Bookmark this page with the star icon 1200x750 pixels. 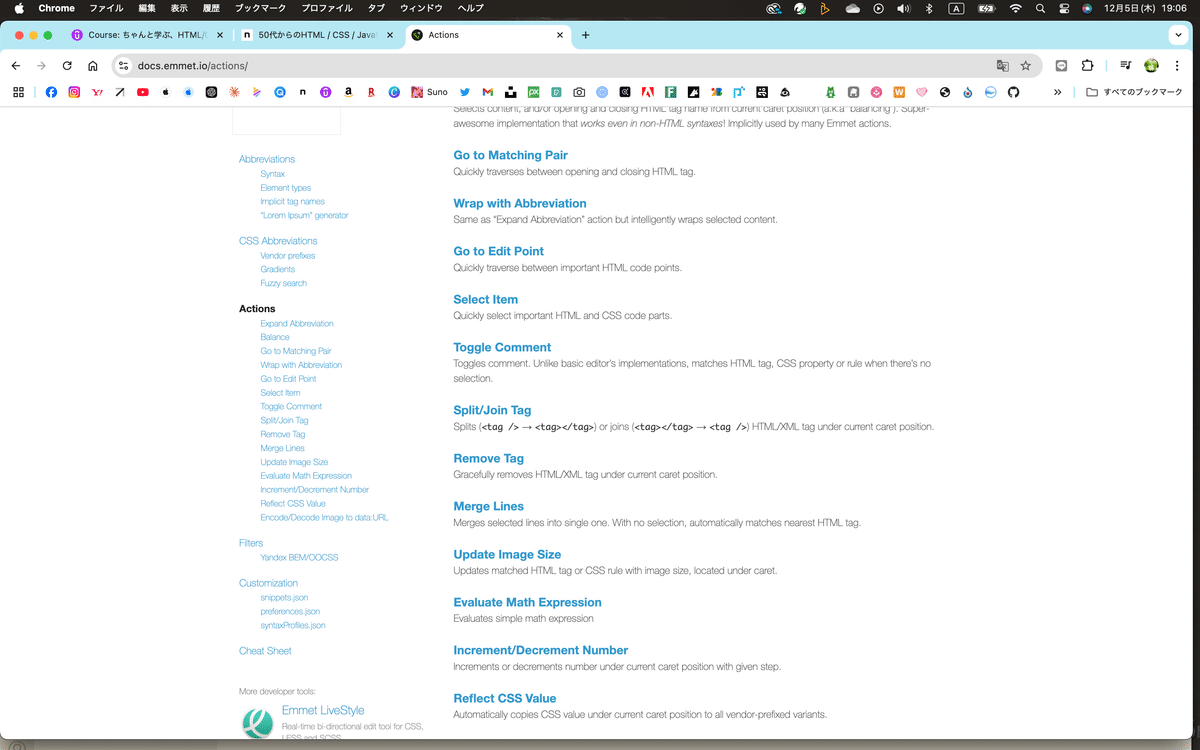[1026, 66]
